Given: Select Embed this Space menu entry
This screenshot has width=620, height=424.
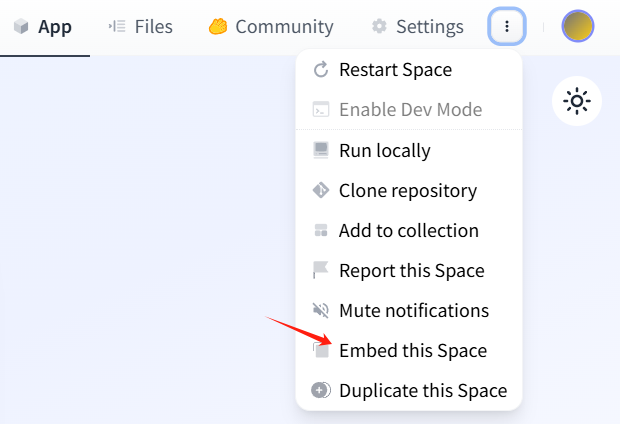Looking at the screenshot, I should click(x=412, y=350).
